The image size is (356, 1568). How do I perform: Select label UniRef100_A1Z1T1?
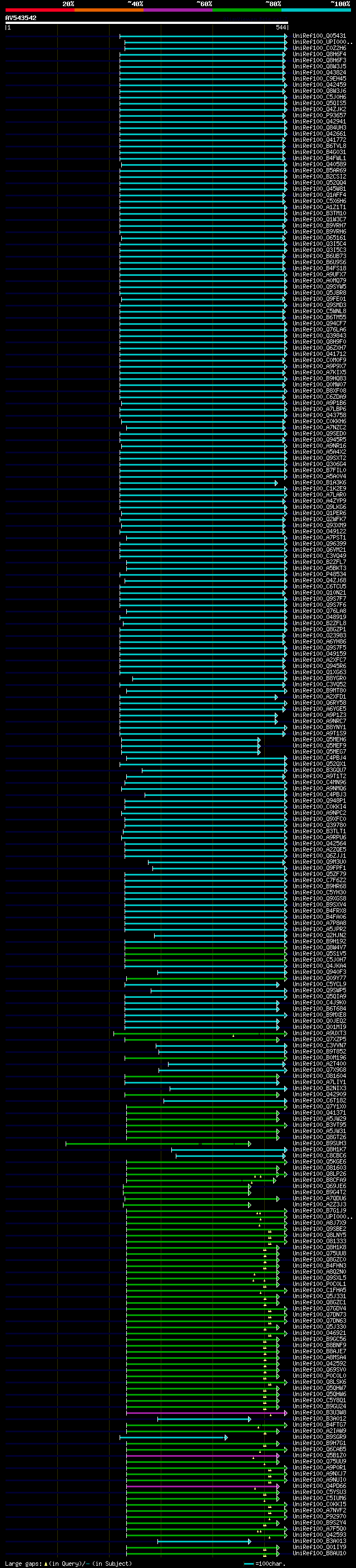pyautogui.click(x=319, y=207)
